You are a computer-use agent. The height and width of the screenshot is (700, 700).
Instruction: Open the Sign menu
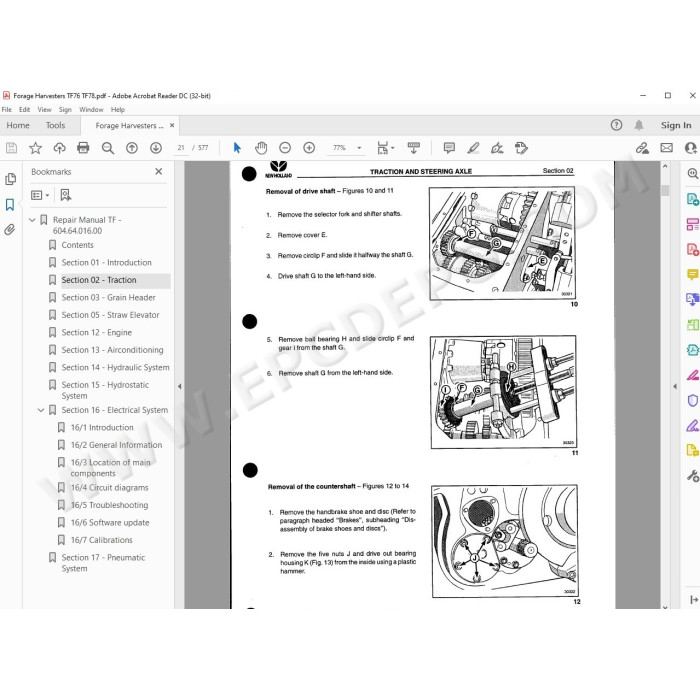tap(65, 109)
